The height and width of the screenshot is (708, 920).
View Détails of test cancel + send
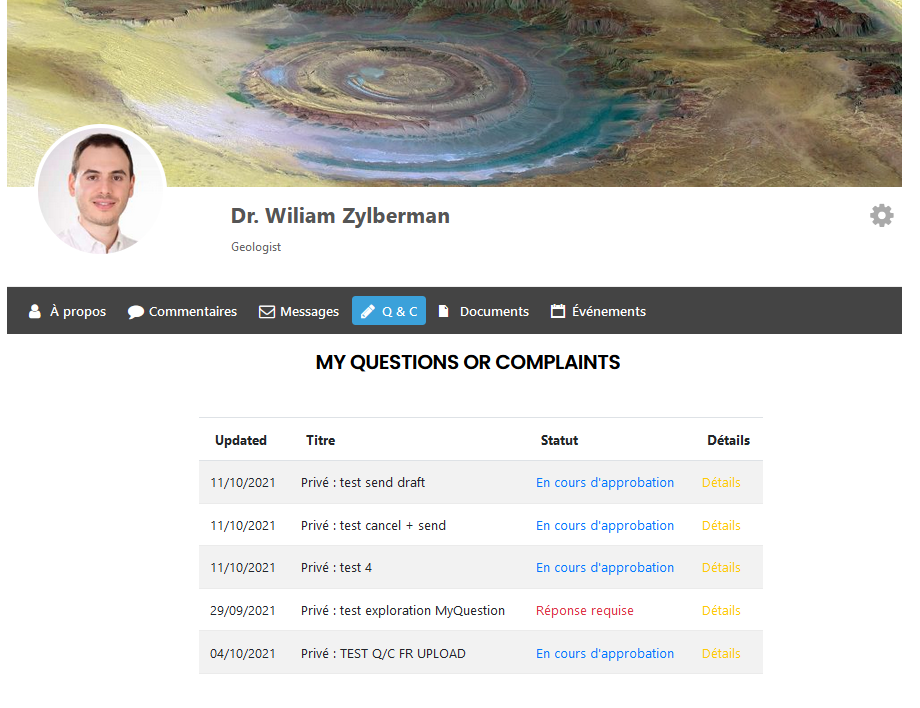point(721,526)
